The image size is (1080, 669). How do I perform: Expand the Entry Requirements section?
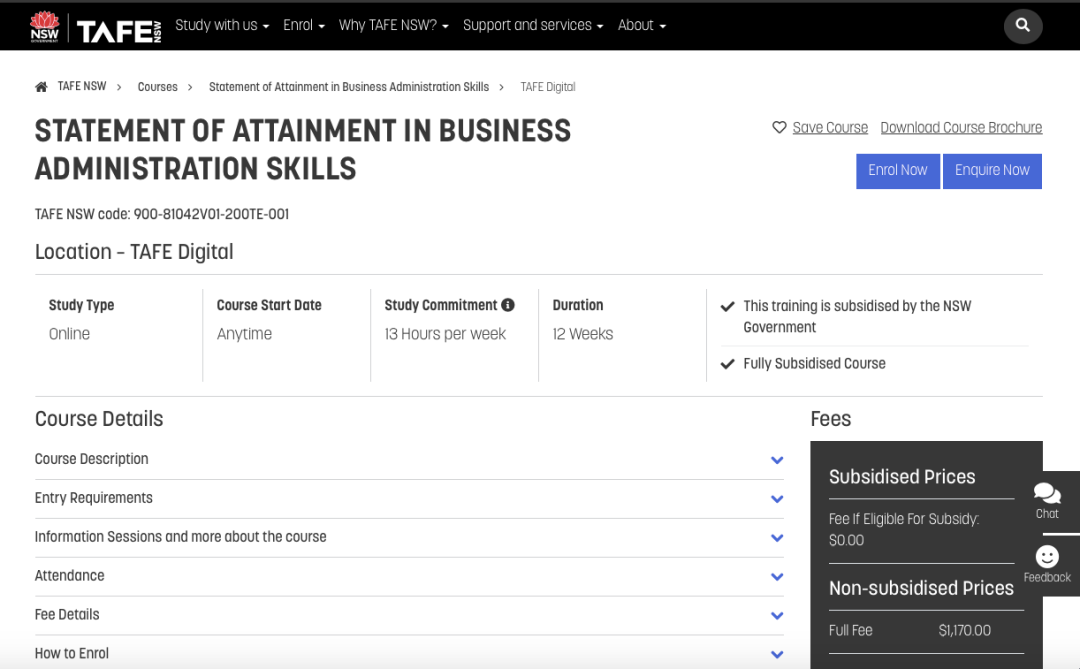410,498
